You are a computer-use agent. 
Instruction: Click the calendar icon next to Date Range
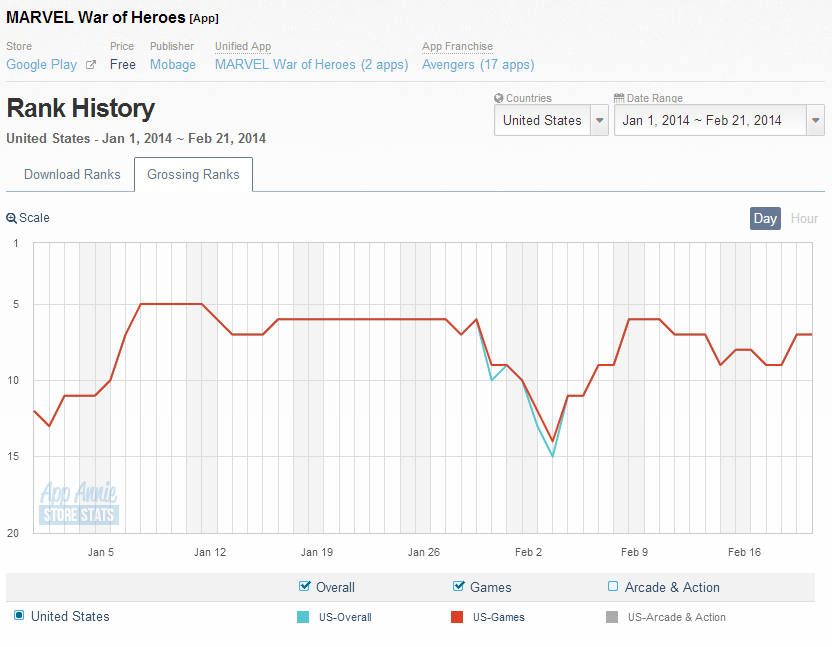click(x=619, y=98)
